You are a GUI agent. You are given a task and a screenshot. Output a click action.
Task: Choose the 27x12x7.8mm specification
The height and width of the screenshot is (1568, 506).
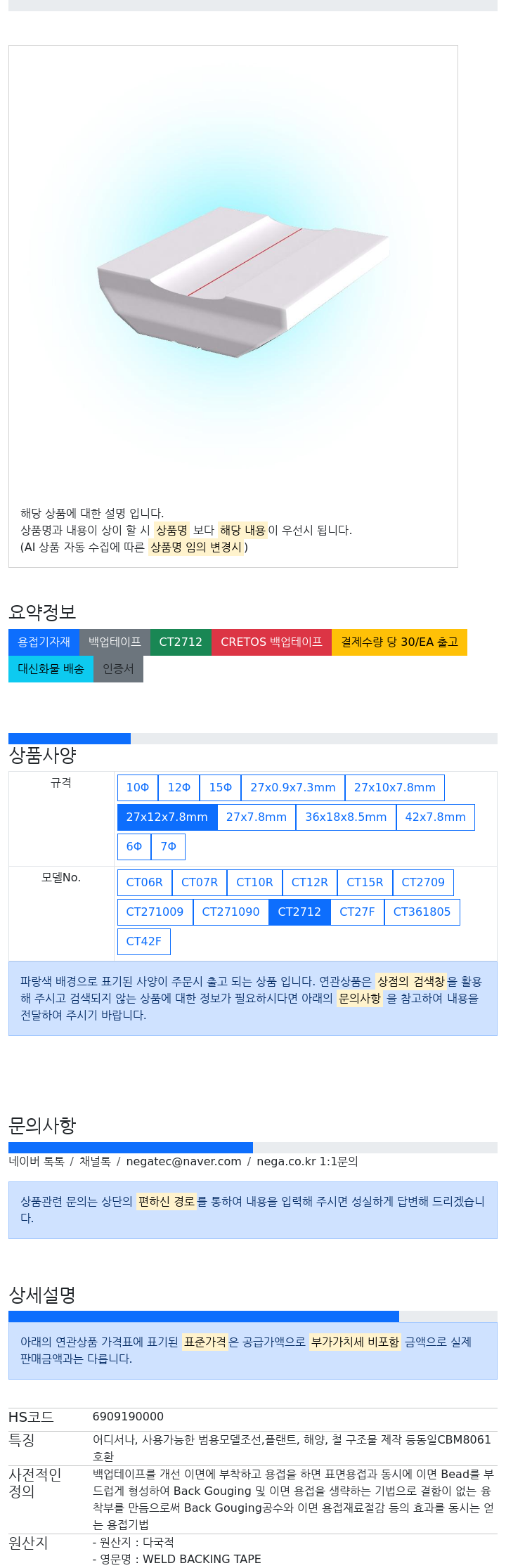click(167, 817)
